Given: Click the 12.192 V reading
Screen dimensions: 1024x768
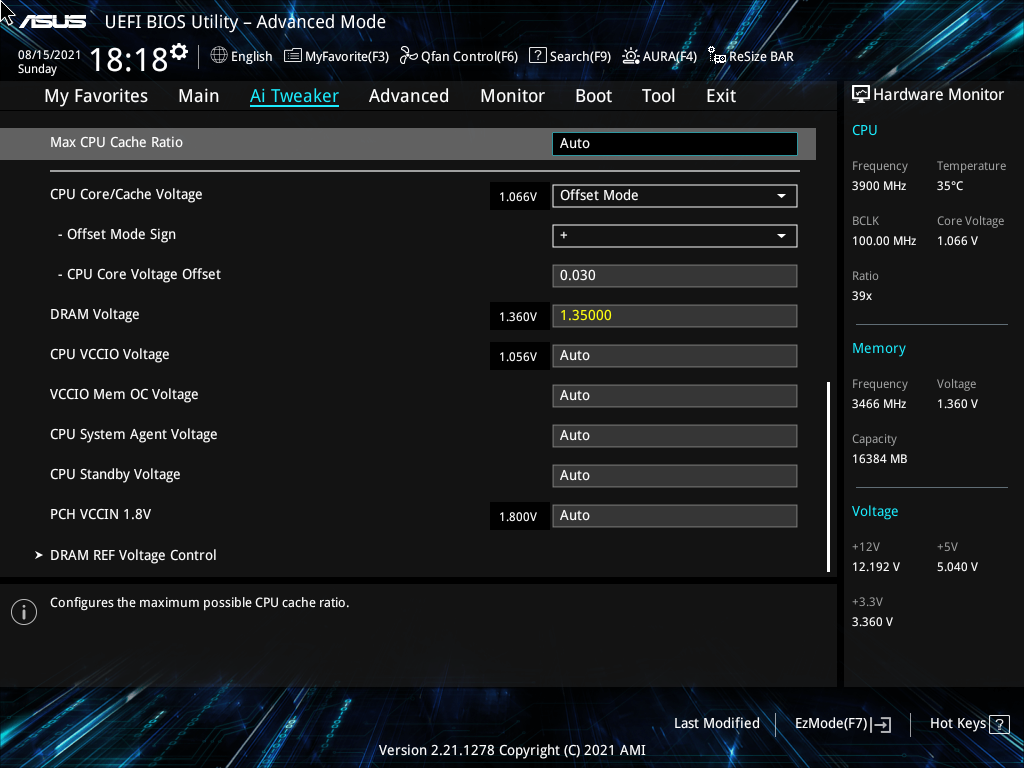Looking at the screenshot, I should click(875, 567).
